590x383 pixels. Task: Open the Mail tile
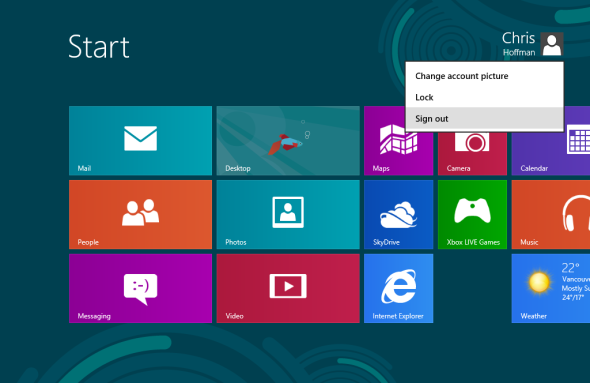140,140
